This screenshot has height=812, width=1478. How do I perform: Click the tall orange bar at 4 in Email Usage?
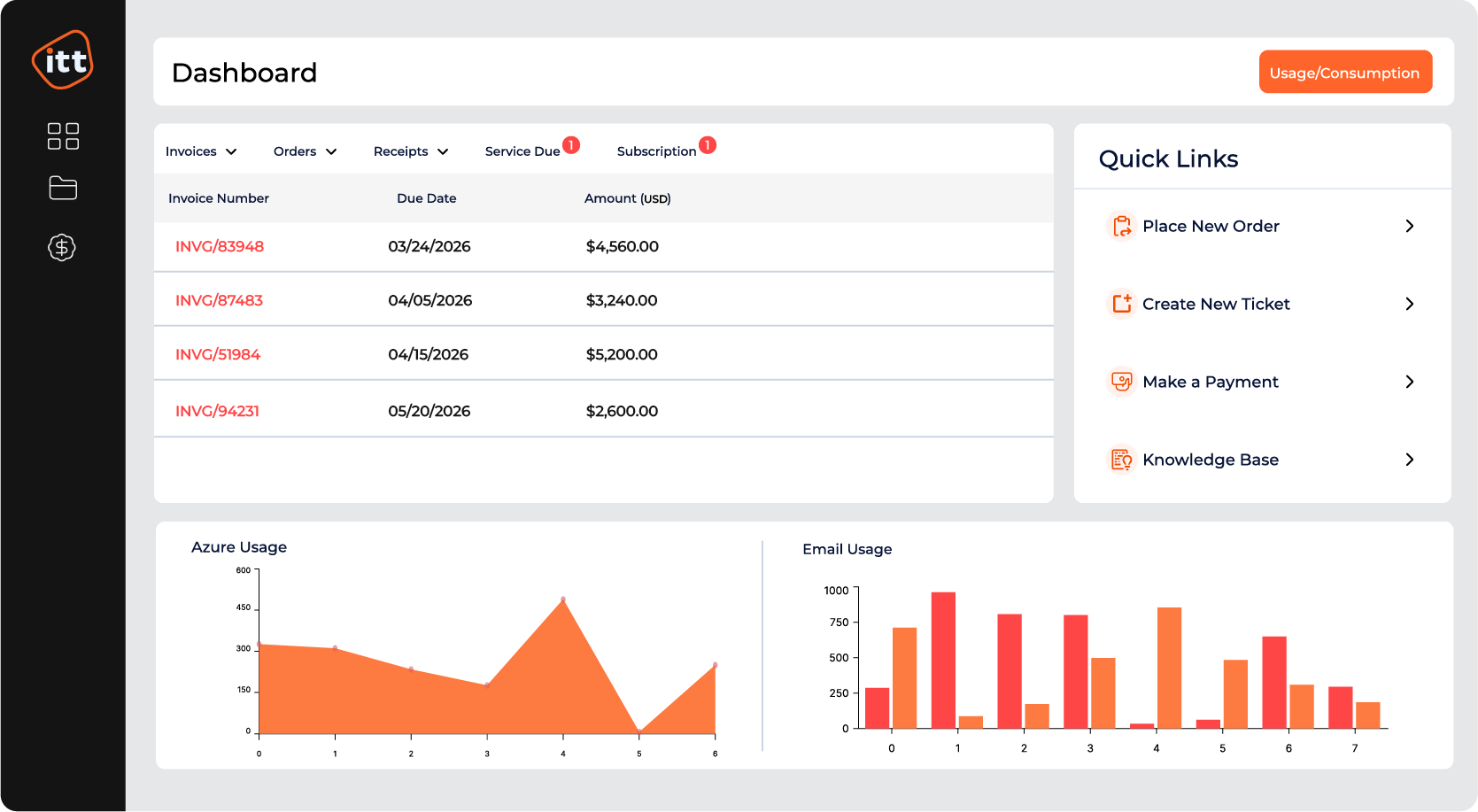coord(1169,668)
